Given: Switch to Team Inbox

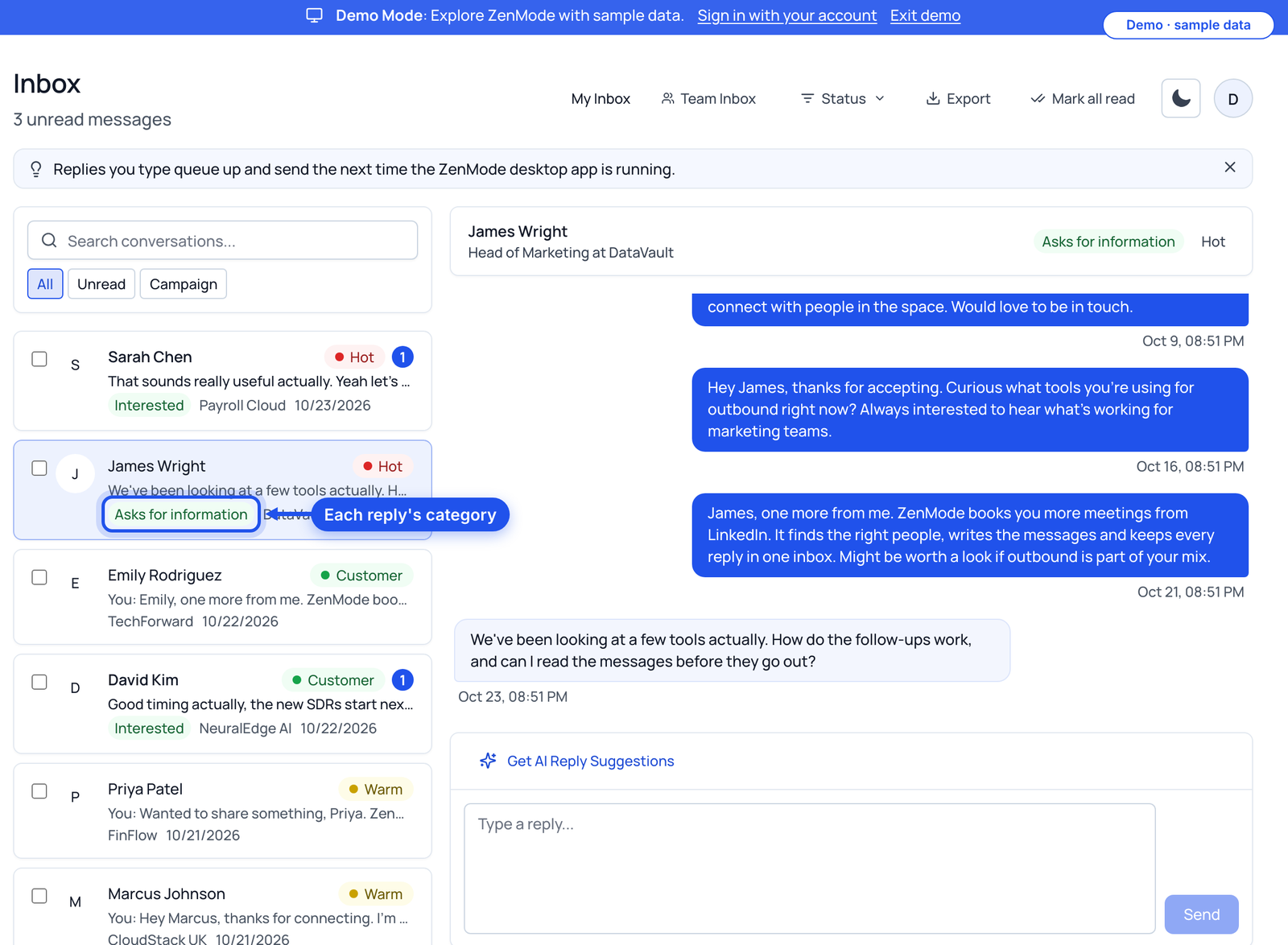Looking at the screenshot, I should [x=708, y=98].
